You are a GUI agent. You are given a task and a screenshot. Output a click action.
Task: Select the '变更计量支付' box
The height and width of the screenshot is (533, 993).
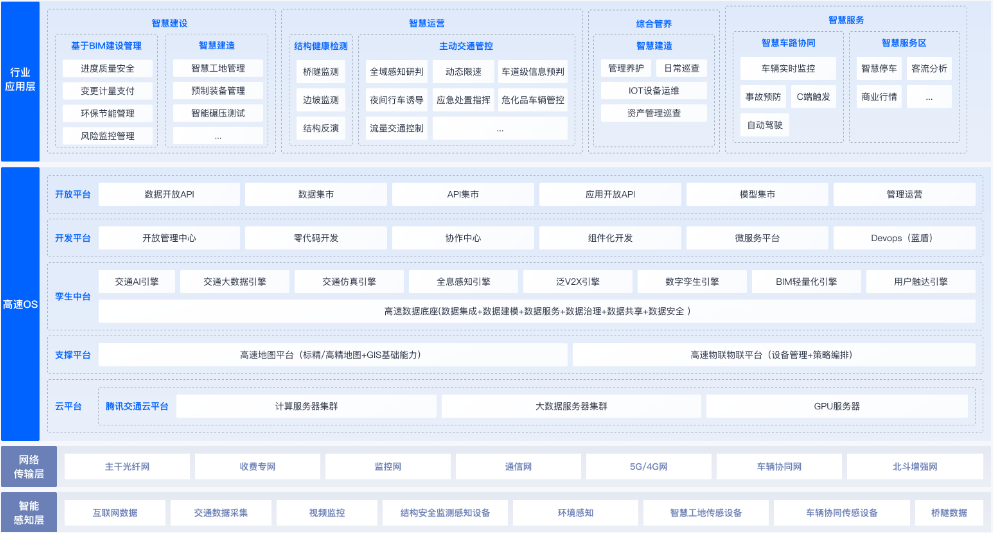(107, 91)
